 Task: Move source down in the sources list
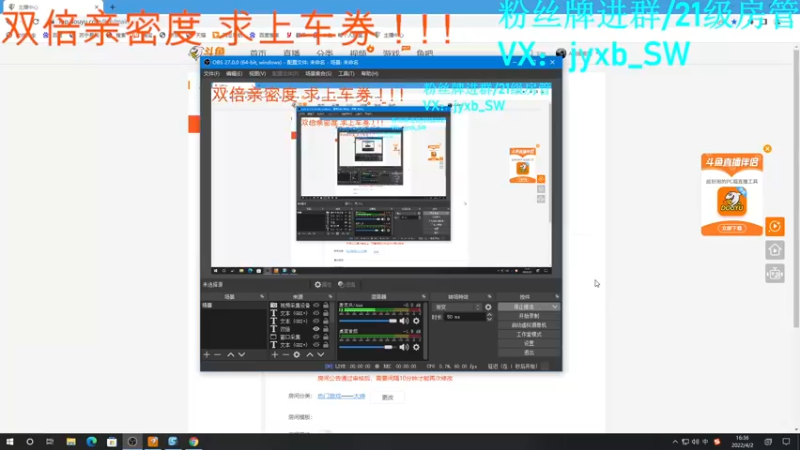tap(321, 355)
